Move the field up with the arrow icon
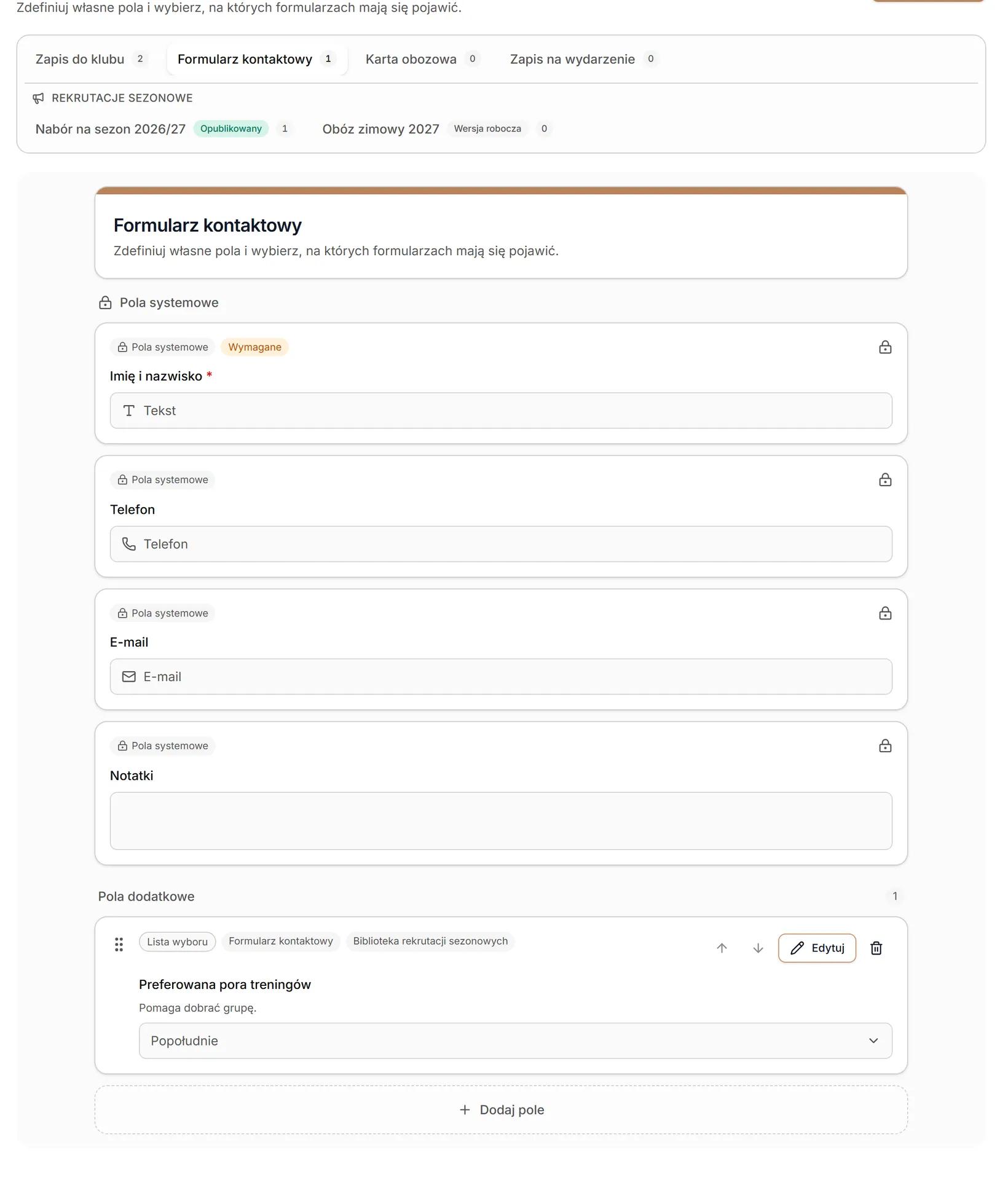Screen dimensions: 1008x1177 coord(722,948)
